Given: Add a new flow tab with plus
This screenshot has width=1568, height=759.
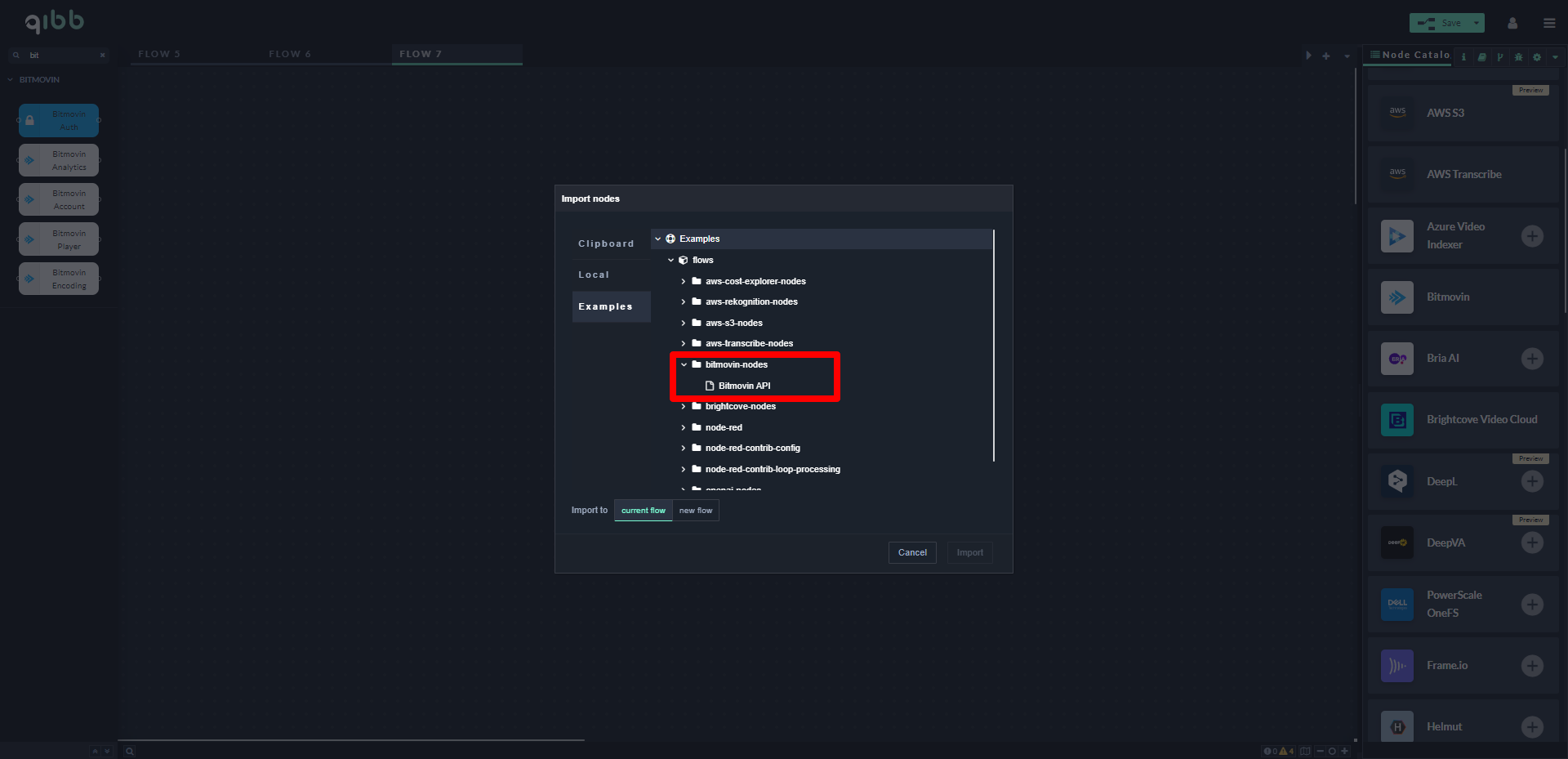Looking at the screenshot, I should pyautogui.click(x=1326, y=56).
